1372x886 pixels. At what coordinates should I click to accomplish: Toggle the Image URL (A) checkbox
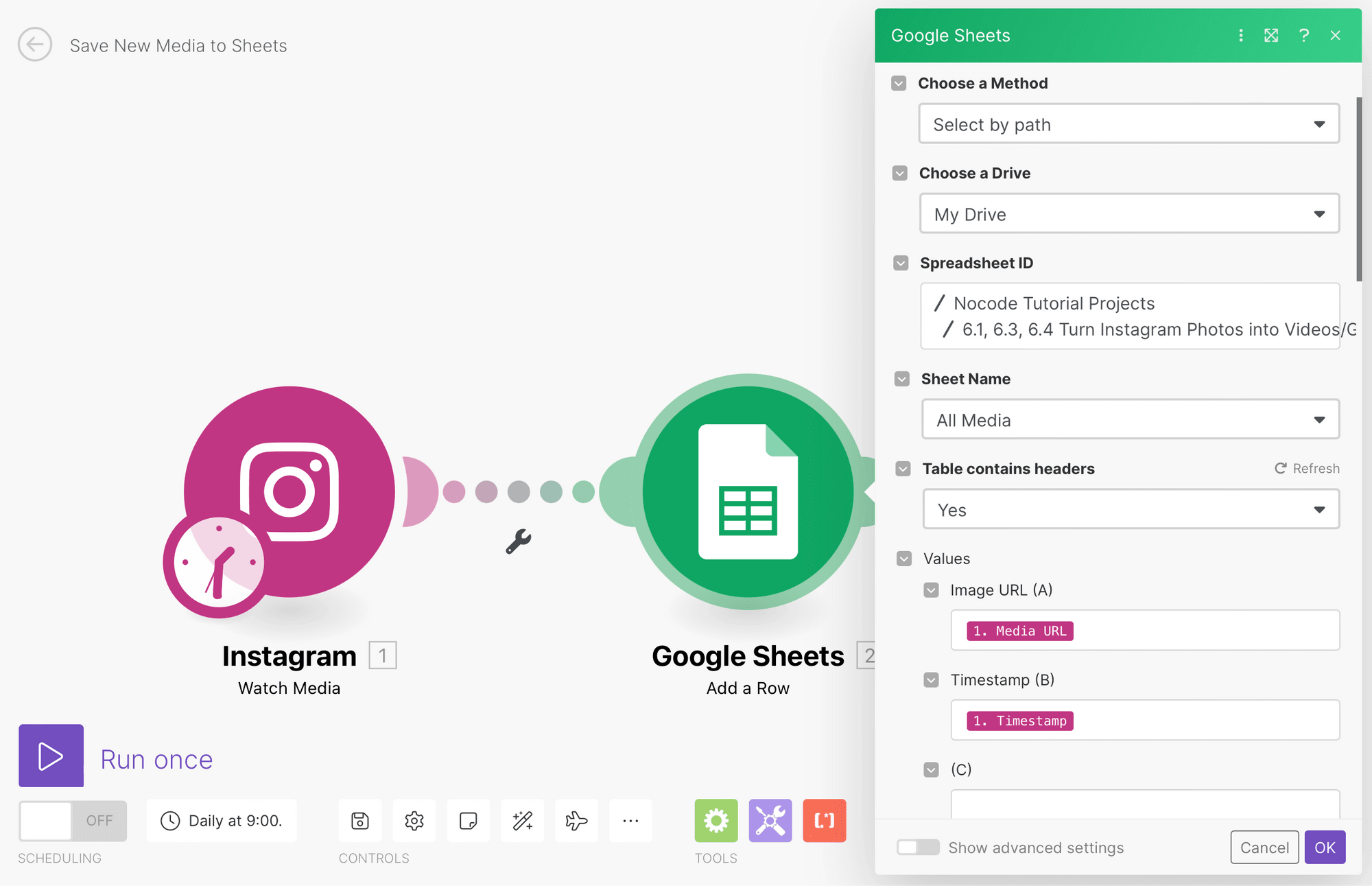[931, 591]
